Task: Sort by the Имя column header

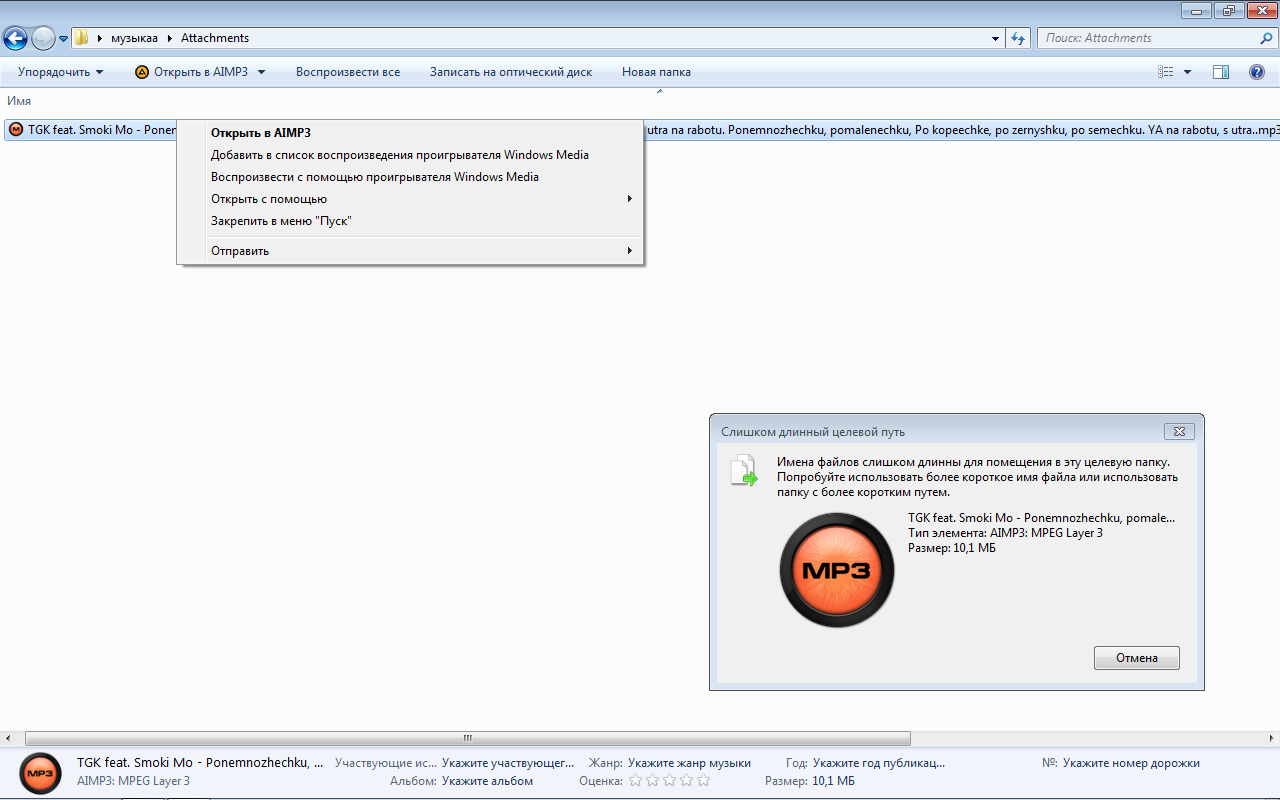Action: click(19, 101)
